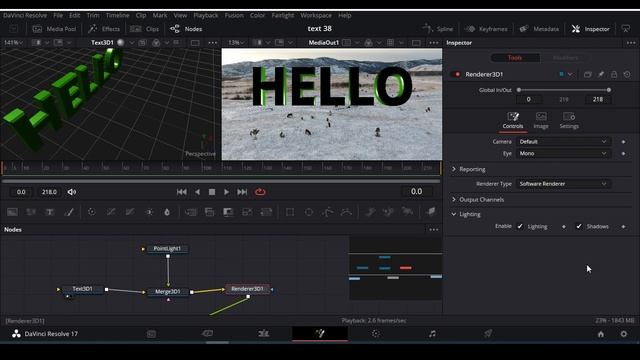640x360 pixels.
Task: Select the Merge3D1 node
Action: pos(168,292)
